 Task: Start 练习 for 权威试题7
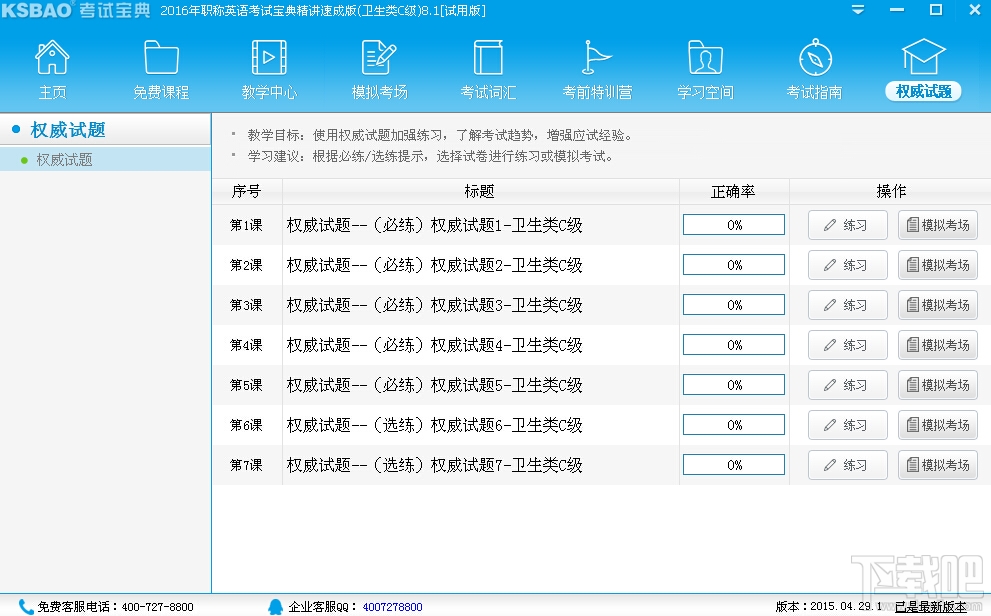coord(848,465)
